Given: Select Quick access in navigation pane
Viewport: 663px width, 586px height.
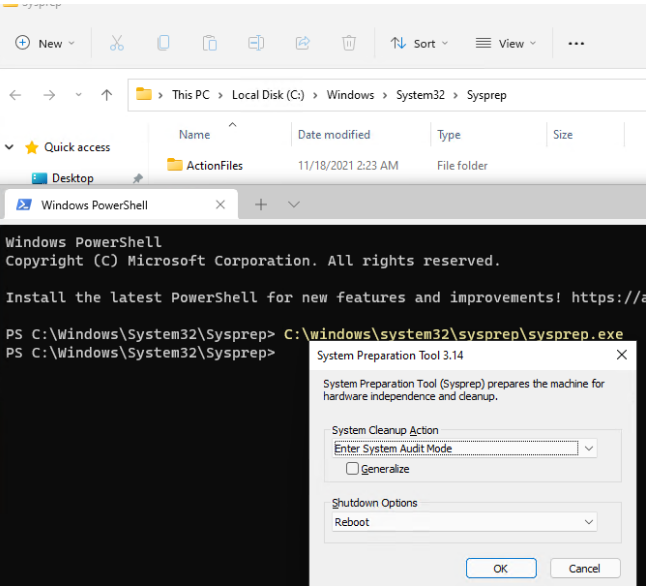Looking at the screenshot, I should coord(77,147).
